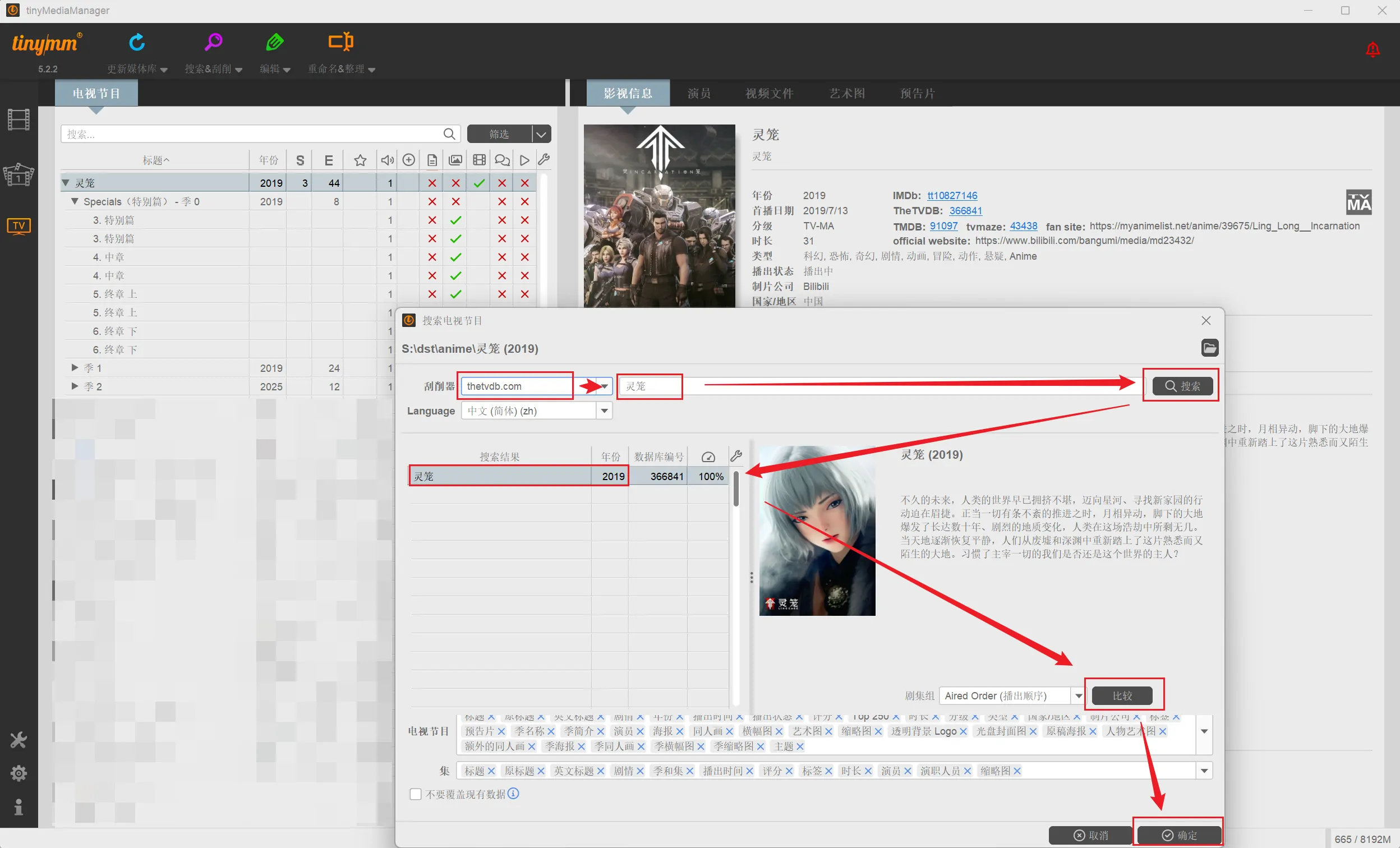Switch to the 演员 tab
1400x848 pixels.
(699, 93)
